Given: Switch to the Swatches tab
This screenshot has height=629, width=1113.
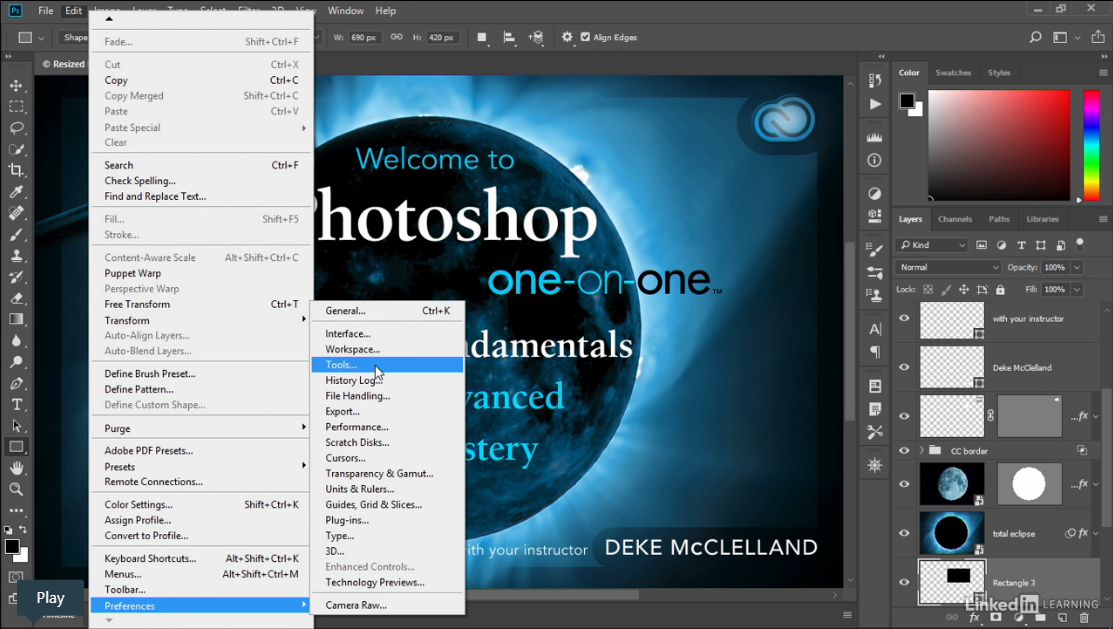Looking at the screenshot, I should [x=953, y=72].
